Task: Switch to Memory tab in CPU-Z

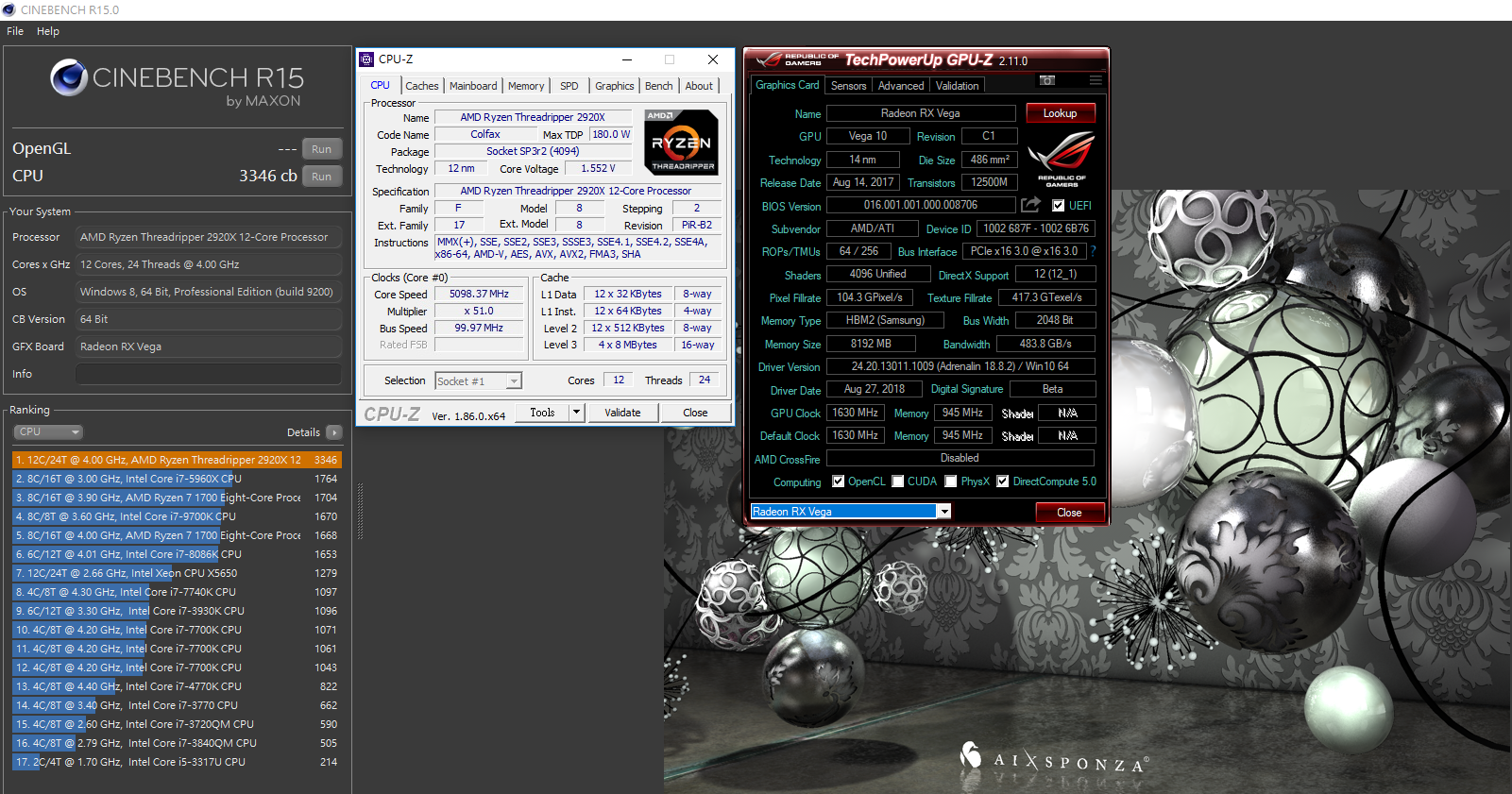Action: [526, 86]
